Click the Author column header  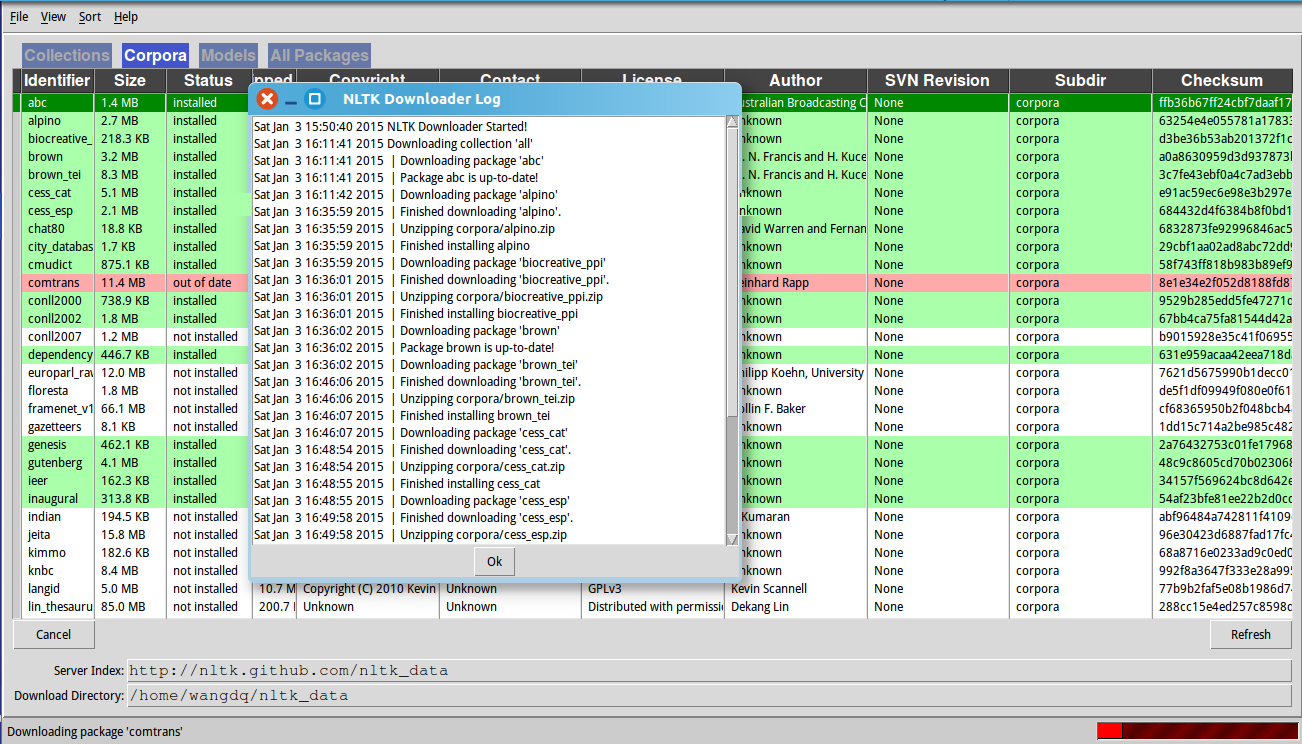click(x=795, y=81)
